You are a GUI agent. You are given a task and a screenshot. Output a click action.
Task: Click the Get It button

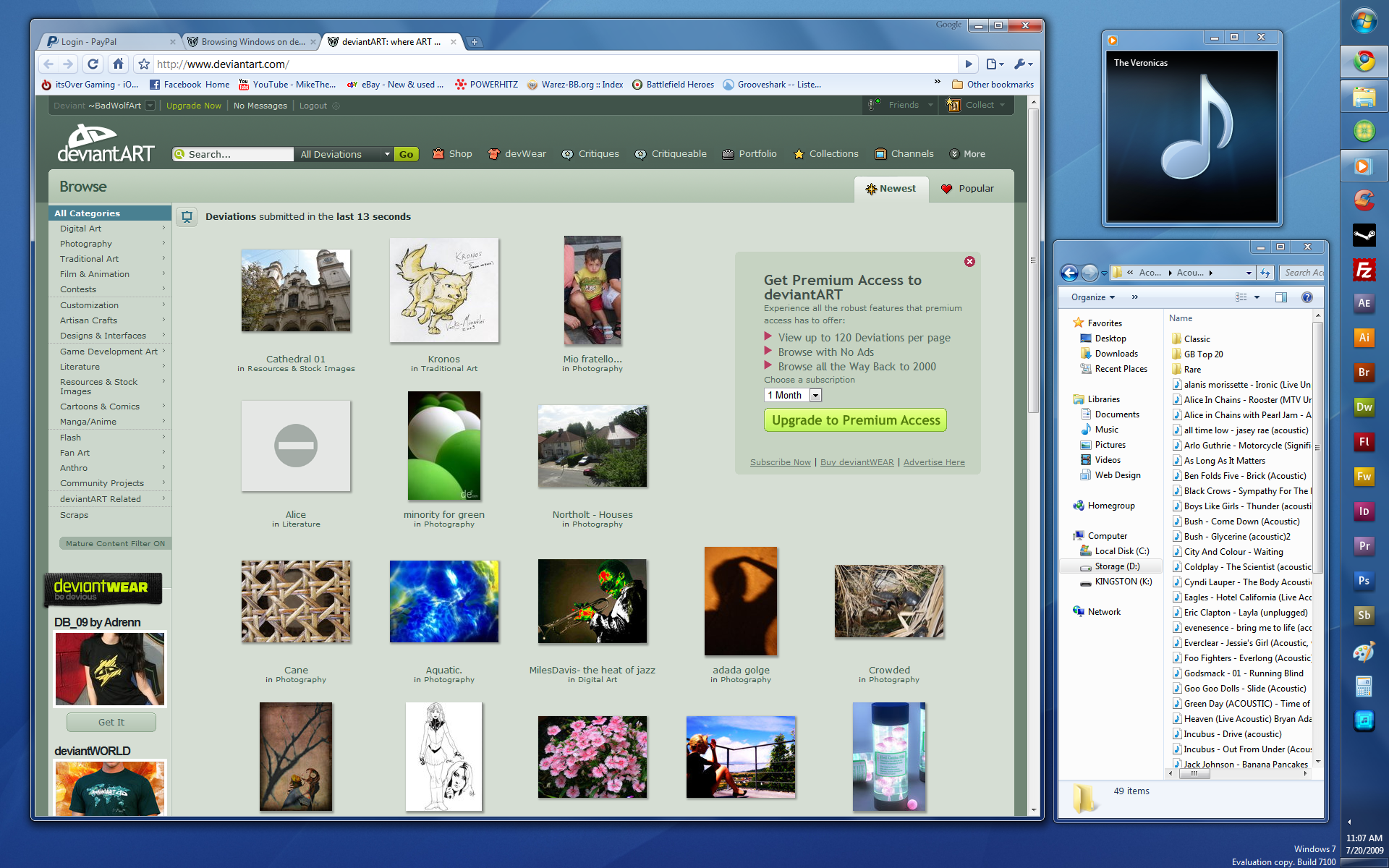click(111, 722)
